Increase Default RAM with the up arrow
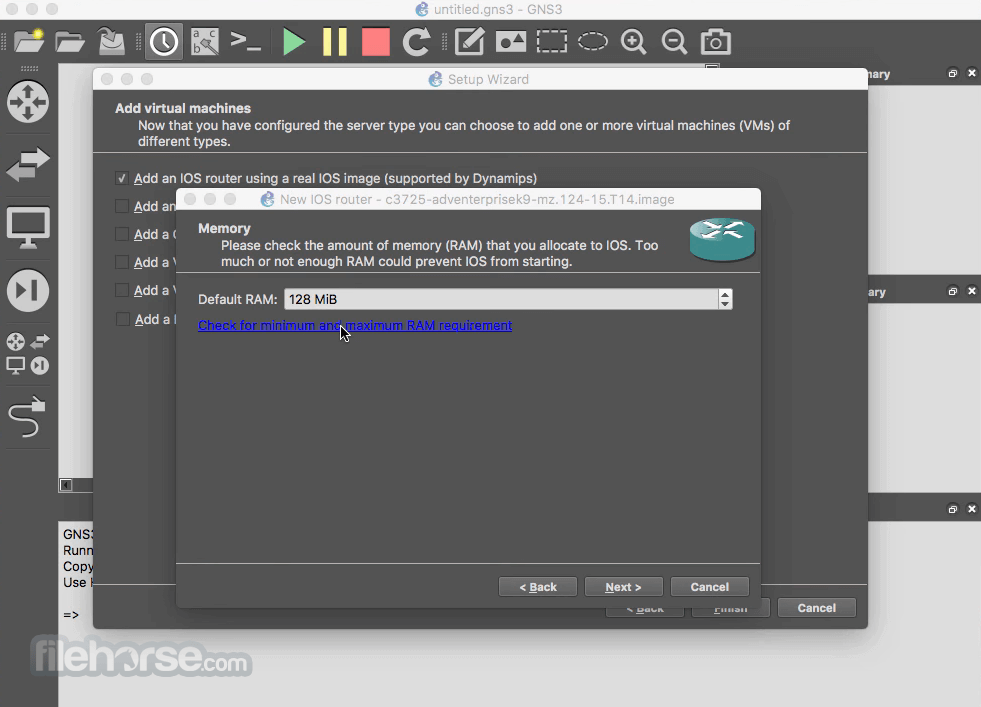This screenshot has width=981, height=707. (x=725, y=294)
